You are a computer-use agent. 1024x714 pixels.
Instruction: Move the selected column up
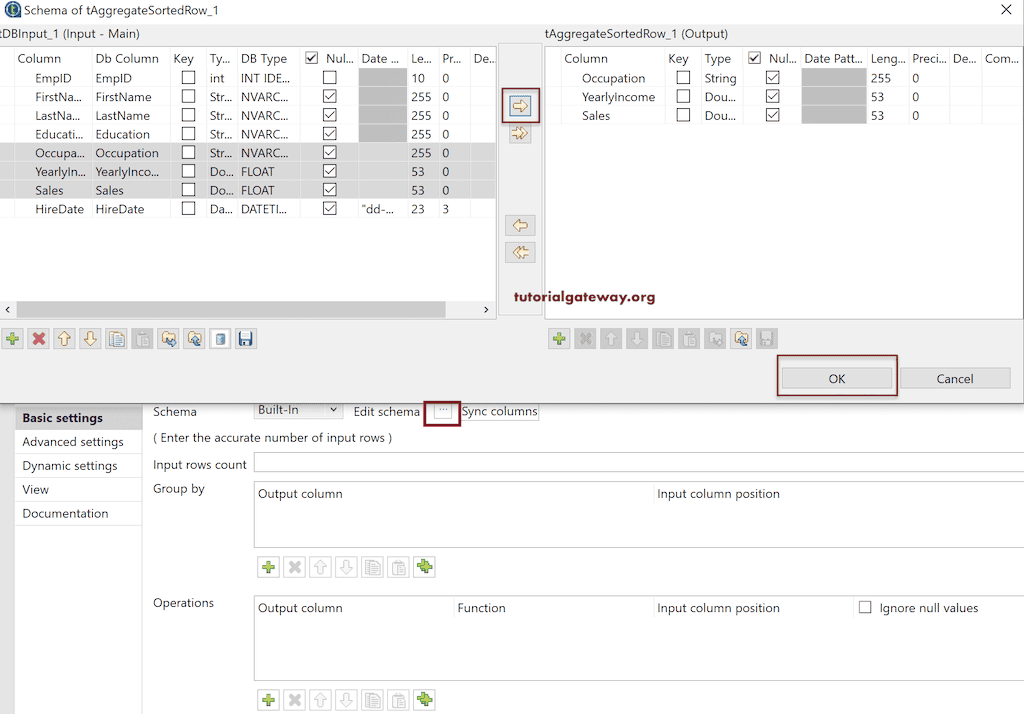pos(64,338)
